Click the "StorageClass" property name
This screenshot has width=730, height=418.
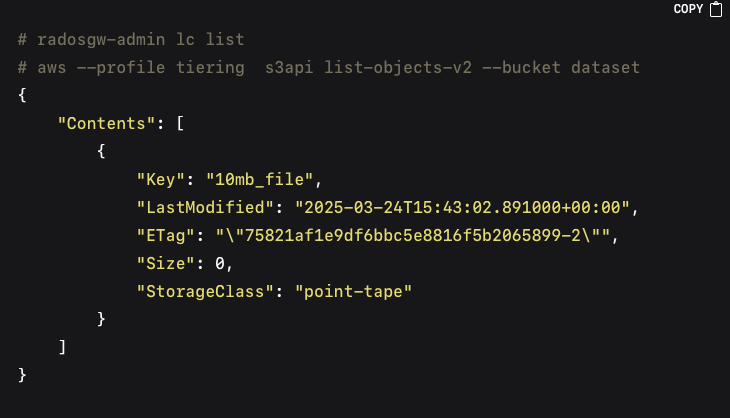click(x=205, y=291)
